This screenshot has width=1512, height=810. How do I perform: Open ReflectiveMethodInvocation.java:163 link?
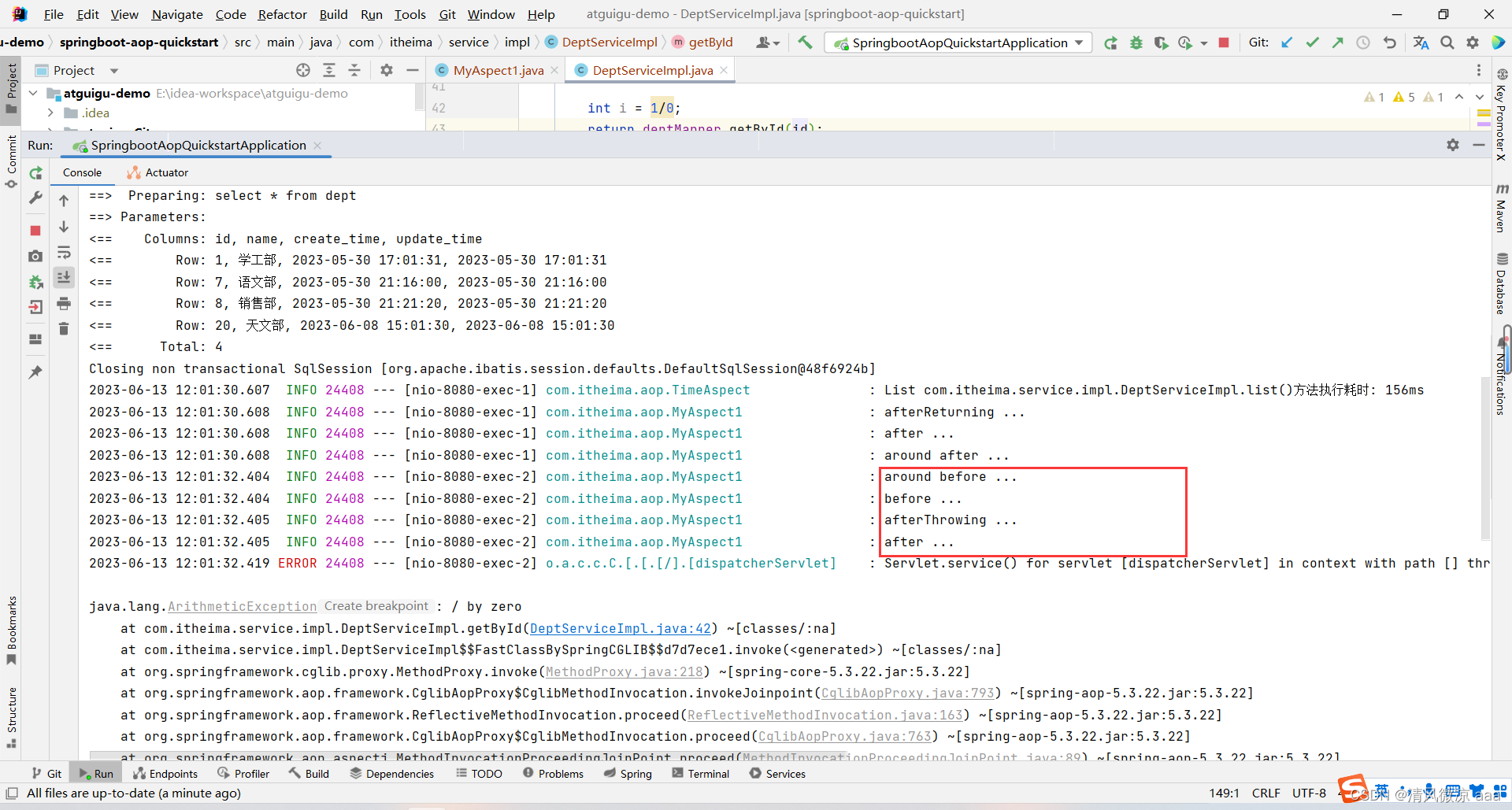click(x=825, y=715)
